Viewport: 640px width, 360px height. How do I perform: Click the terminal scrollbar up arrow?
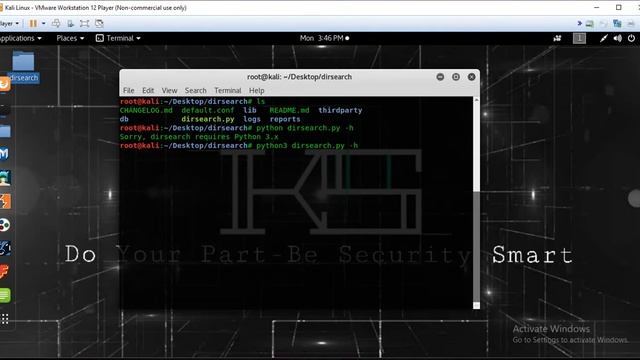click(x=476, y=100)
